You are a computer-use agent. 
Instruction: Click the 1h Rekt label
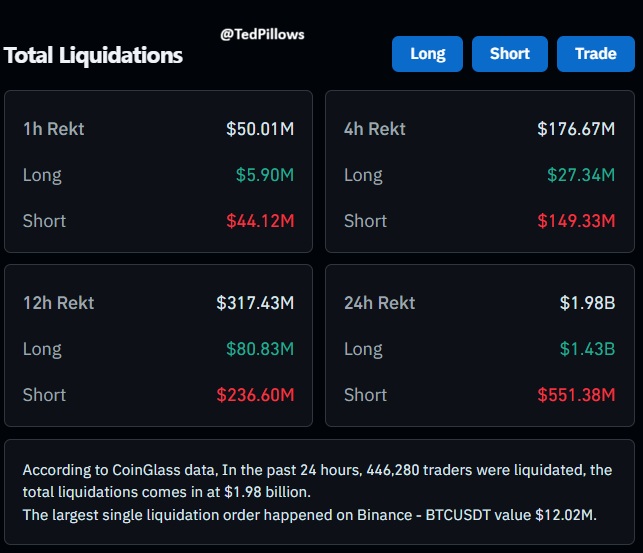pyautogui.click(x=54, y=129)
